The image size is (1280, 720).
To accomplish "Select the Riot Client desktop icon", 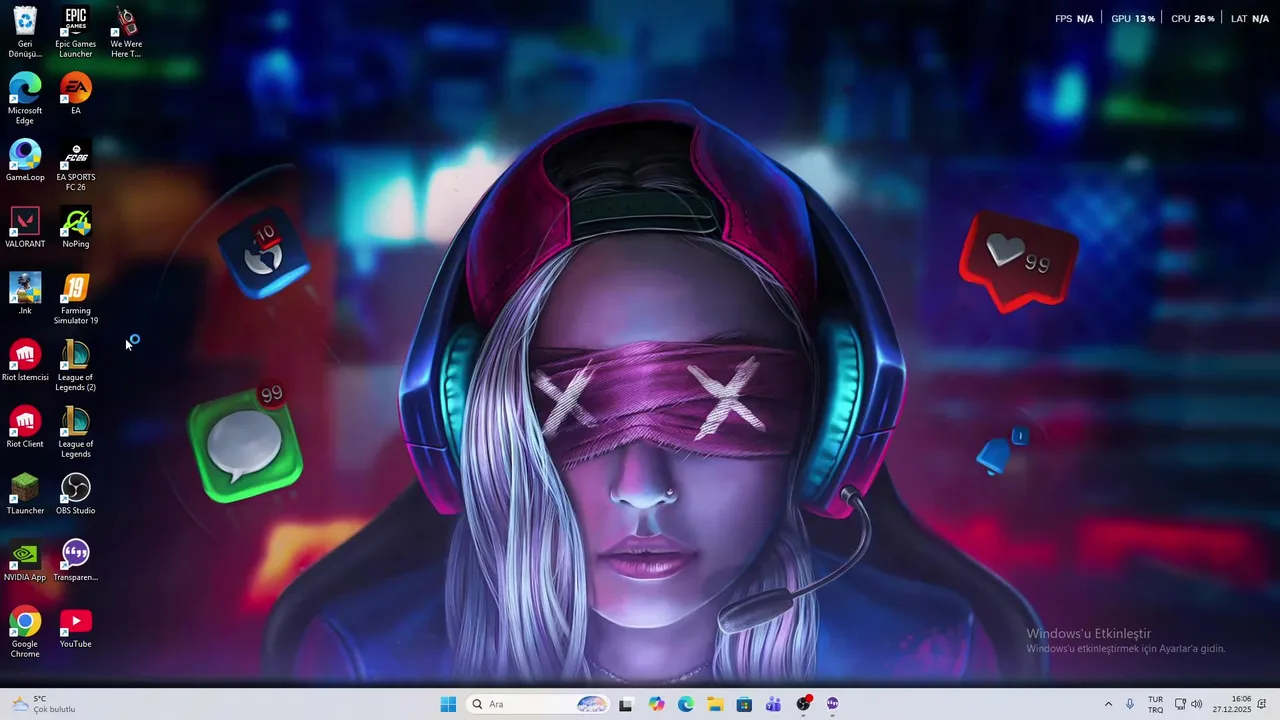I will tap(25, 427).
